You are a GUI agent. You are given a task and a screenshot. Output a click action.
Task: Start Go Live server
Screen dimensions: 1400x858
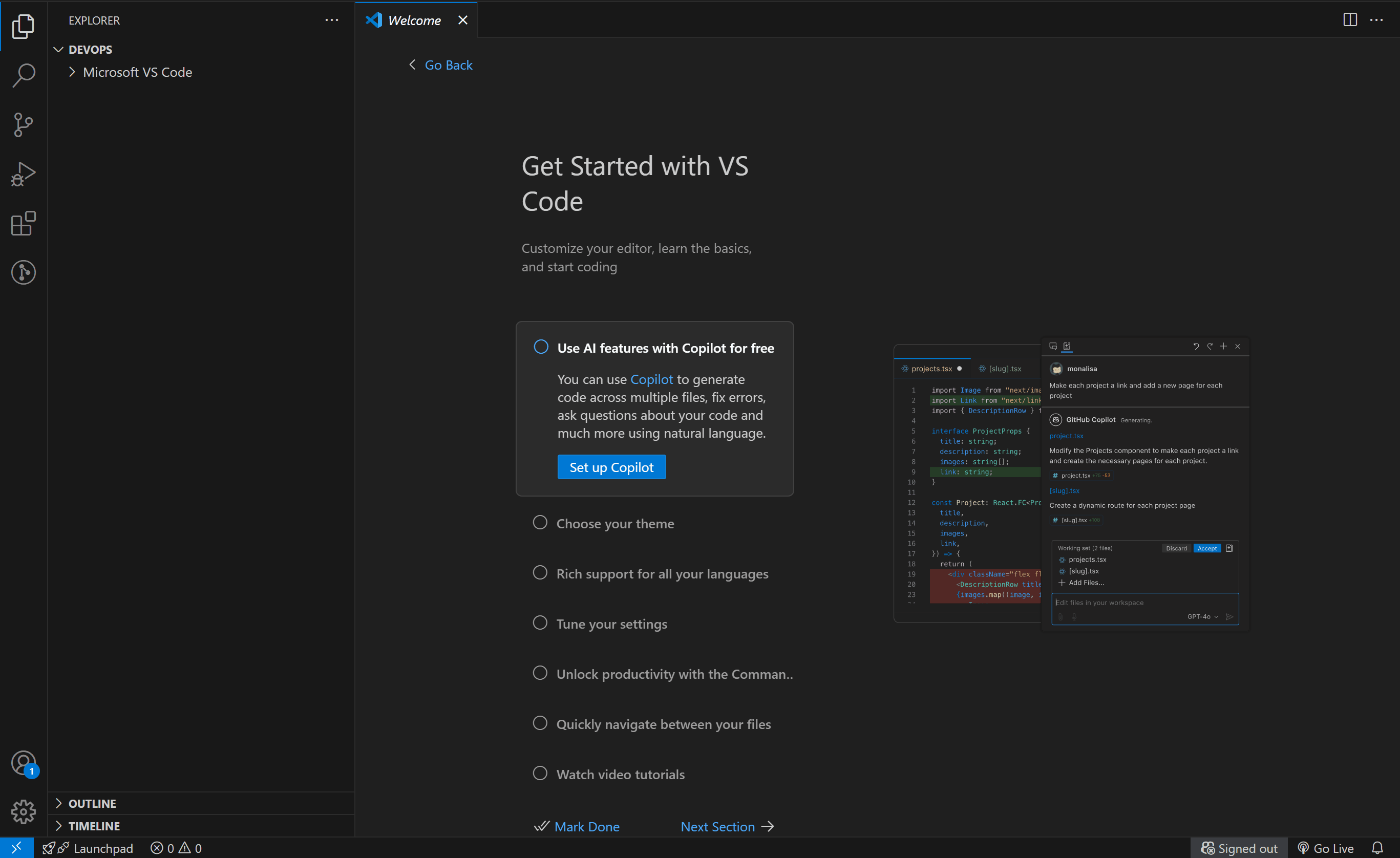(x=1326, y=848)
